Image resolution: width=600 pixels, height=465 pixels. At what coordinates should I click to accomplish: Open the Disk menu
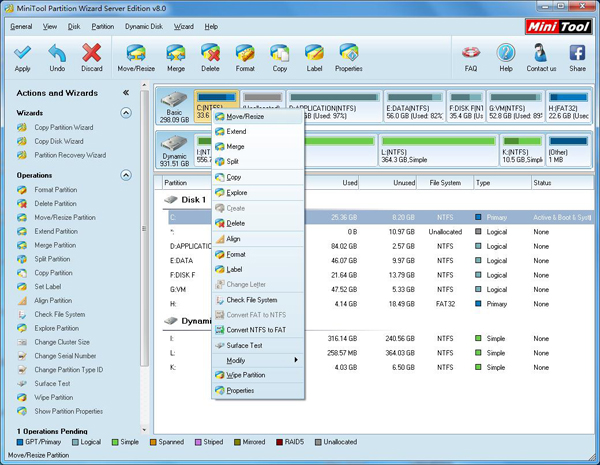tap(74, 26)
